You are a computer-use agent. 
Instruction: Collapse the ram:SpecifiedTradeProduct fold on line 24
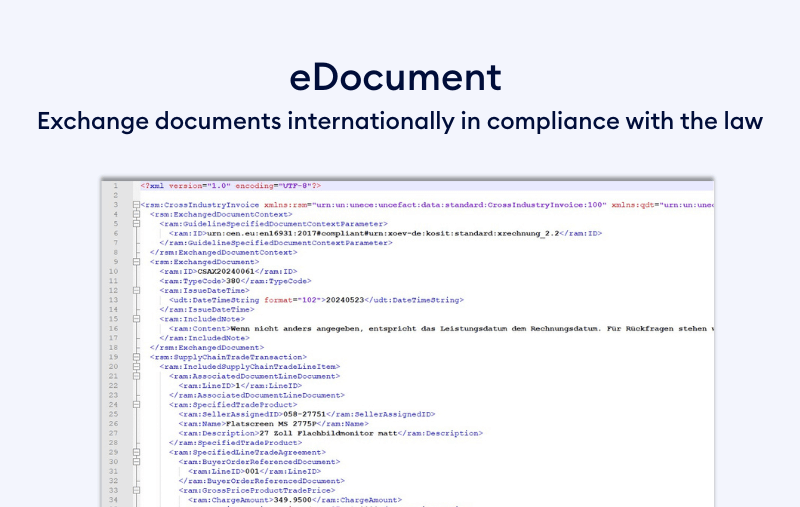click(x=136, y=404)
